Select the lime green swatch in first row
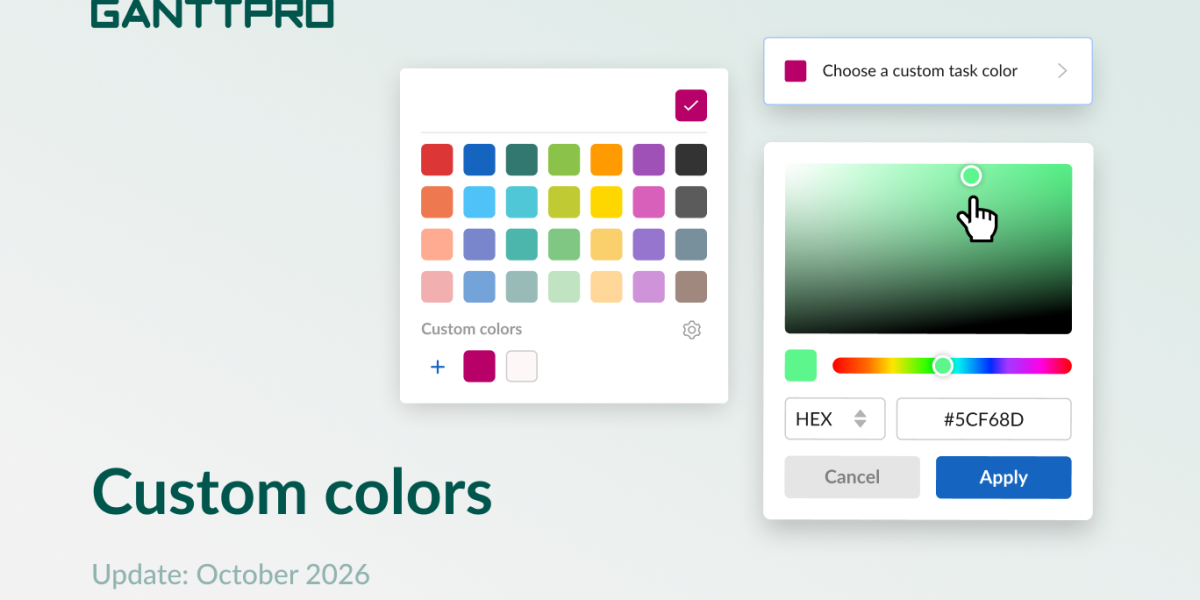Screen dimensions: 1200x600 click(x=564, y=160)
